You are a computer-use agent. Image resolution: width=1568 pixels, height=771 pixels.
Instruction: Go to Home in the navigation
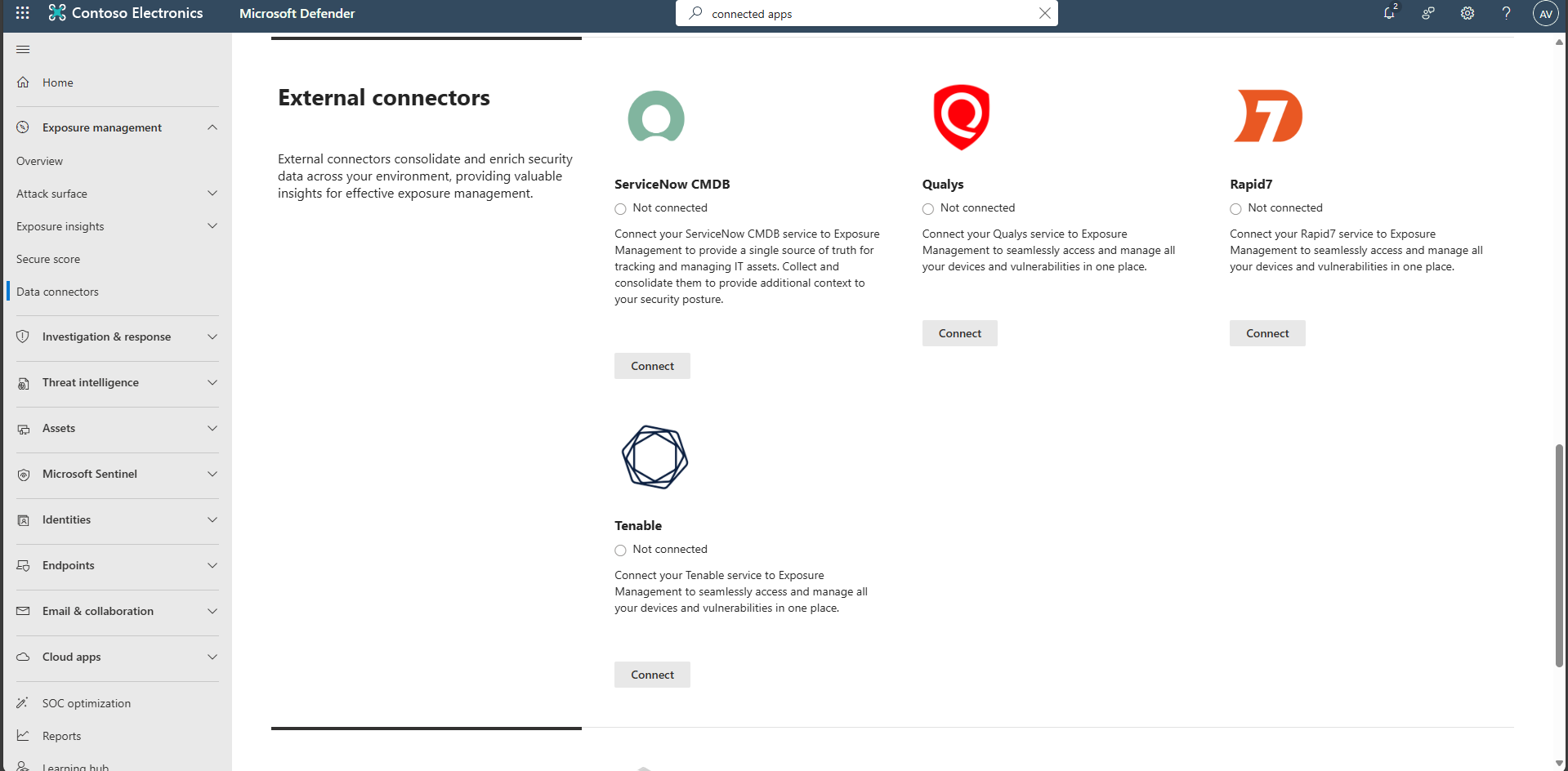pyautogui.click(x=58, y=82)
